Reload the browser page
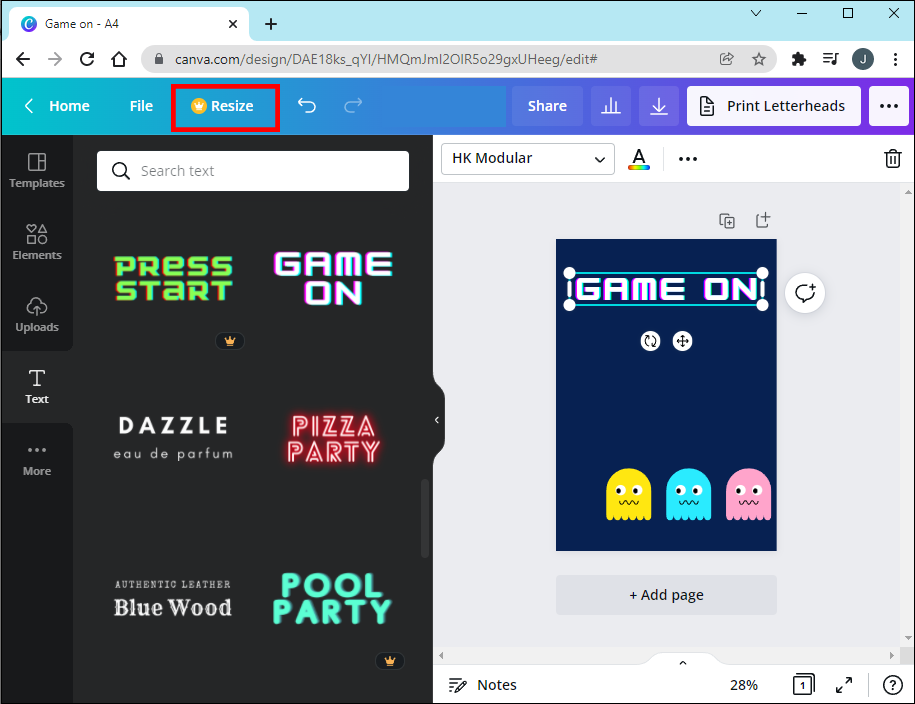This screenshot has height=704, width=915. [x=87, y=59]
